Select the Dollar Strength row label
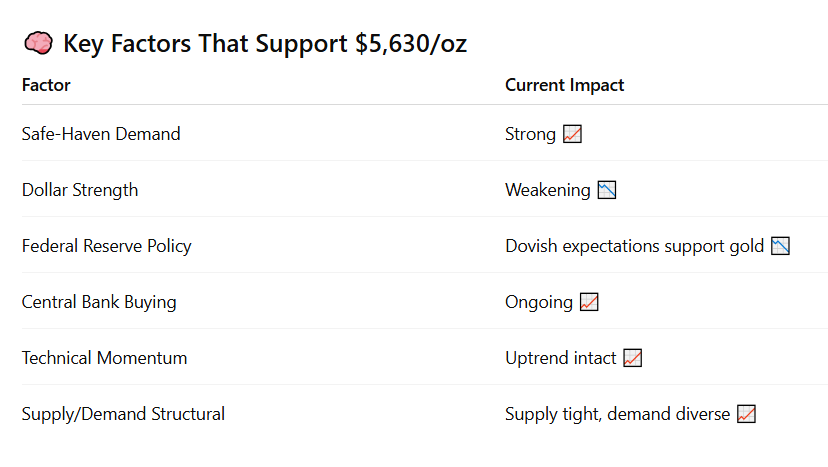Image resolution: width=828 pixels, height=467 pixels. 80,190
